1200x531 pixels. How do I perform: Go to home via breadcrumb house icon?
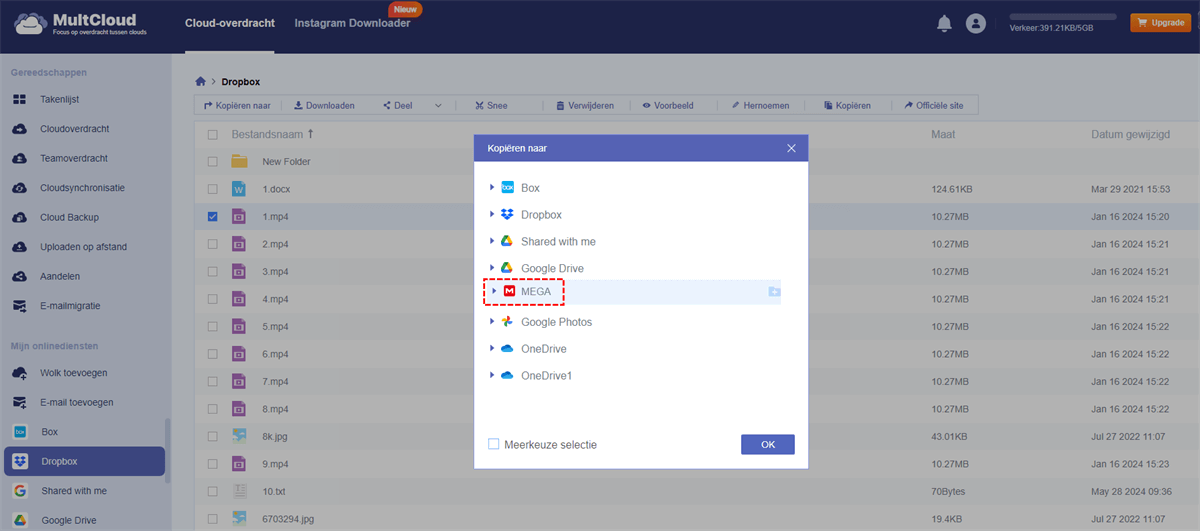(201, 82)
